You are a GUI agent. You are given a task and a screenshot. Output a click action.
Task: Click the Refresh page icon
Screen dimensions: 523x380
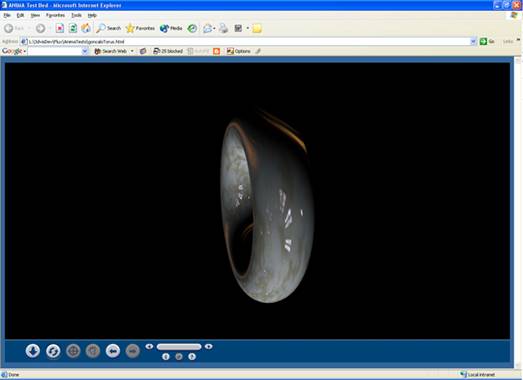pyautogui.click(x=73, y=28)
